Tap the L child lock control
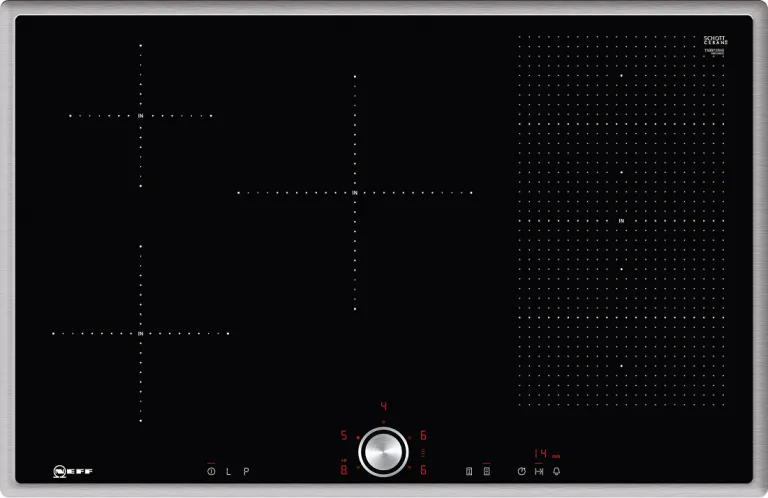This screenshot has height=498, width=768. pos(228,471)
